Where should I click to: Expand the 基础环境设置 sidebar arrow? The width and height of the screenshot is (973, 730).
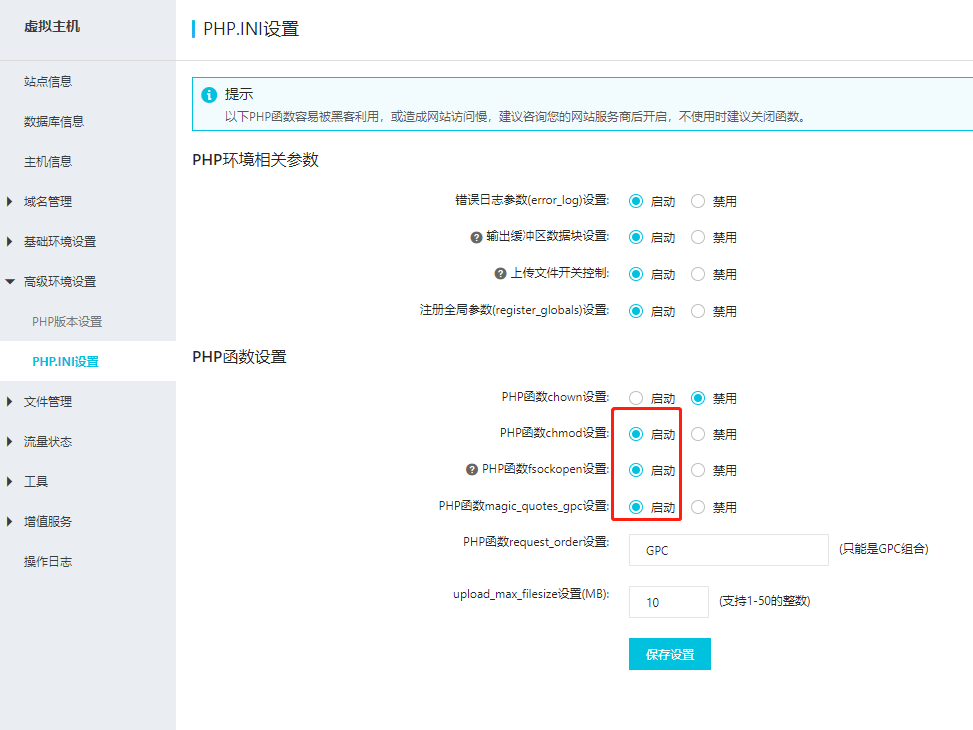click(9, 241)
